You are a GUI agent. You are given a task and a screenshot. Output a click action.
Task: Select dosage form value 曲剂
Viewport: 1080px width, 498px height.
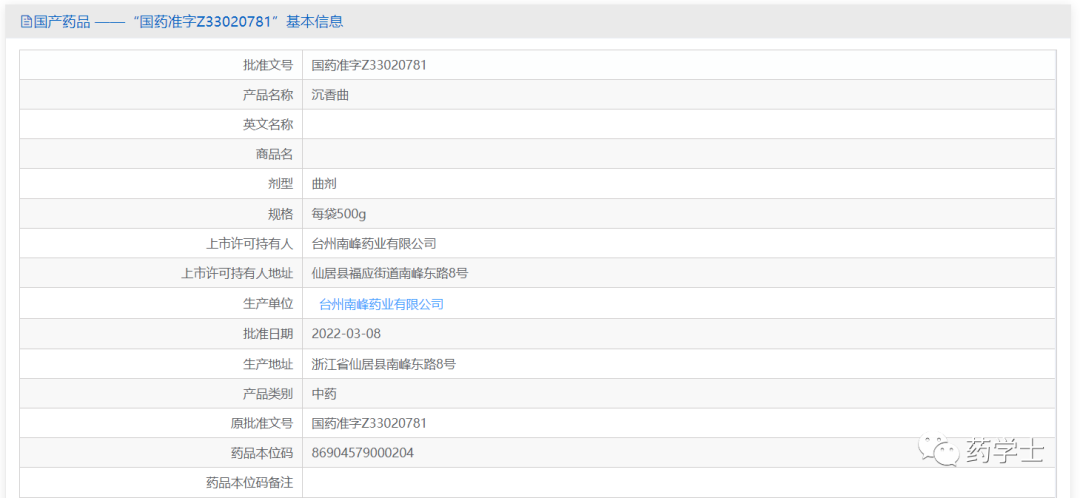[x=324, y=184]
